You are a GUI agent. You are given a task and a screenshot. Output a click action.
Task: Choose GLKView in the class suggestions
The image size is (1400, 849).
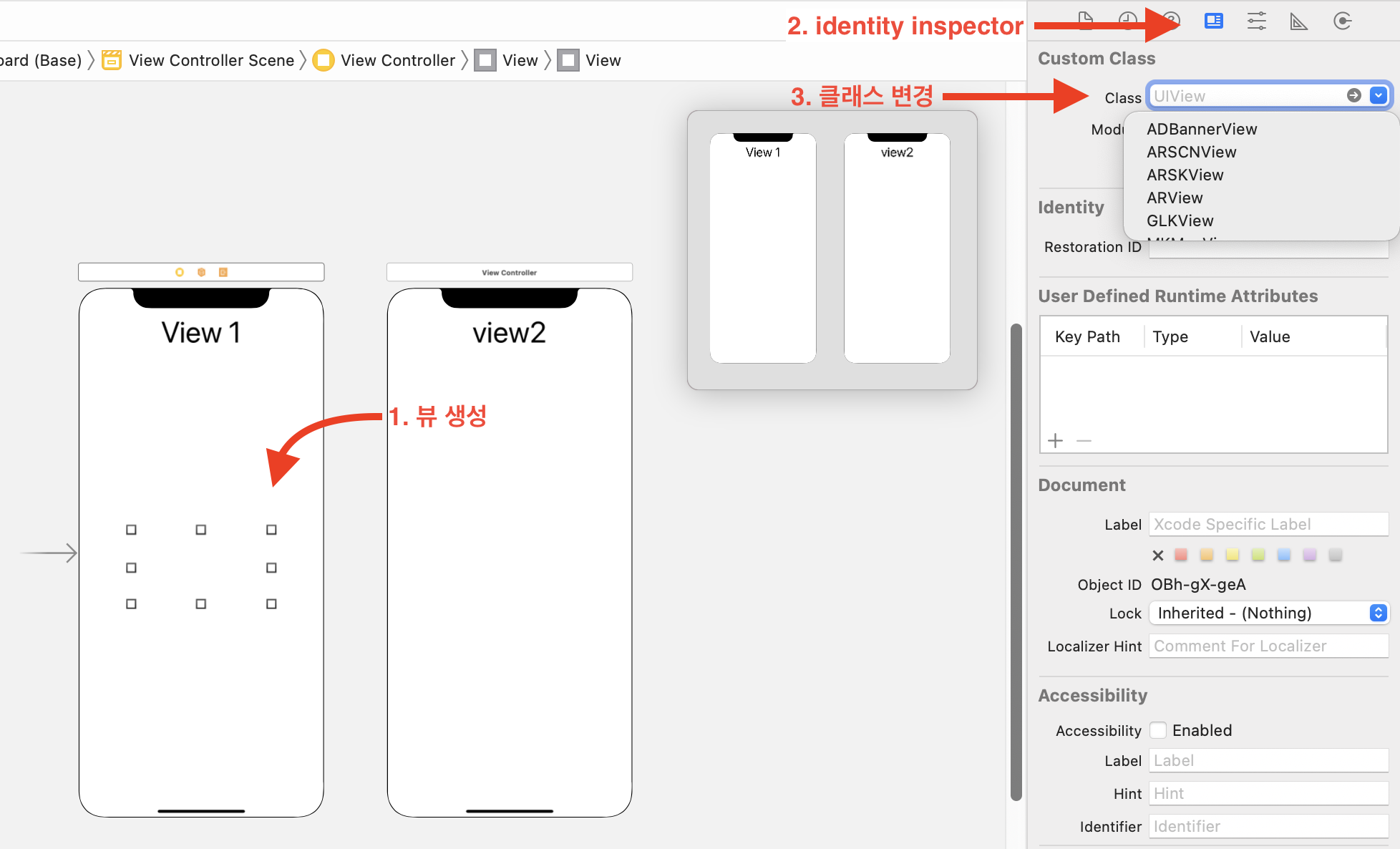pyautogui.click(x=1180, y=220)
